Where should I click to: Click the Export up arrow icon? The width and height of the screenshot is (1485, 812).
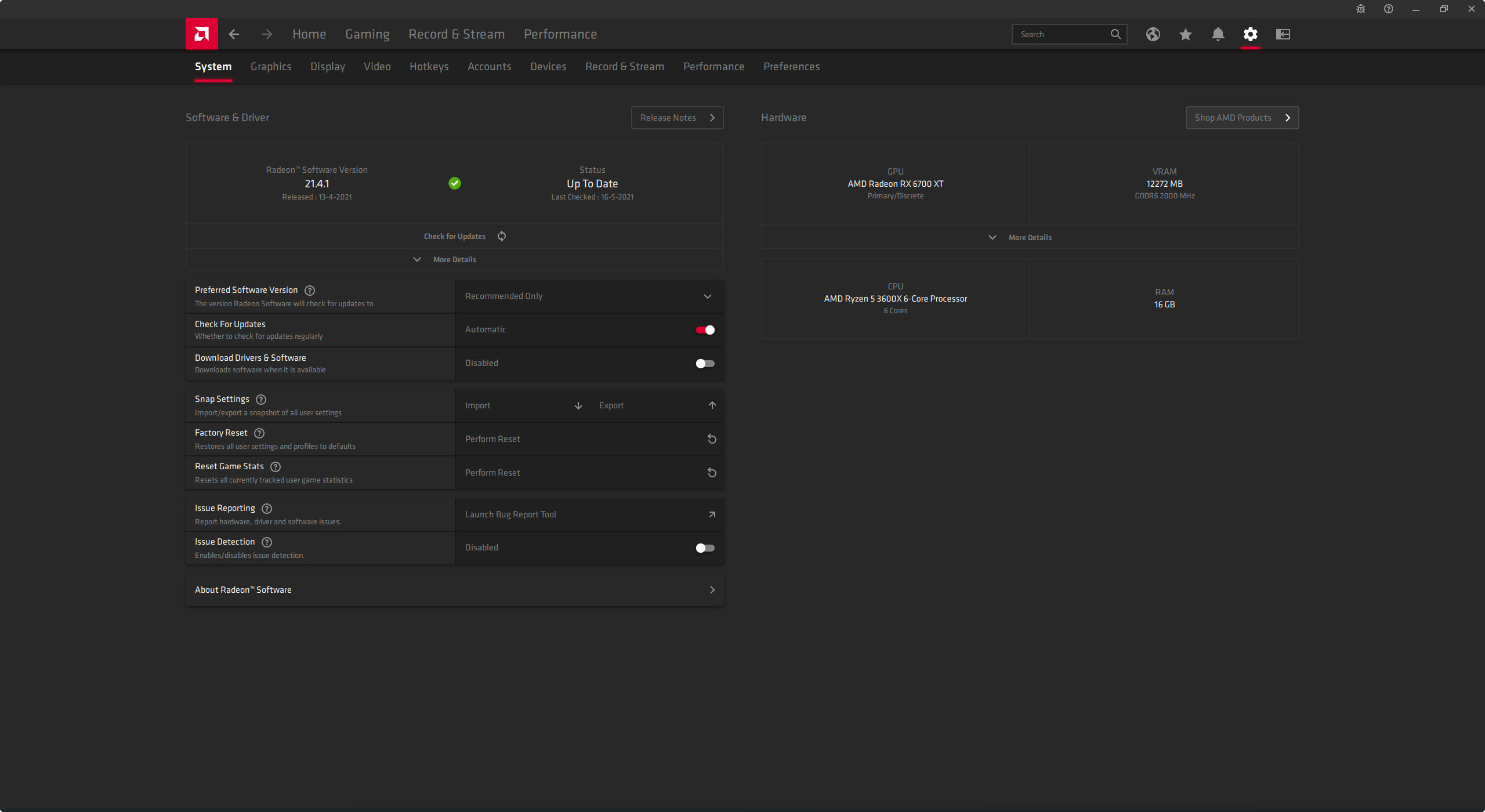tap(712, 405)
